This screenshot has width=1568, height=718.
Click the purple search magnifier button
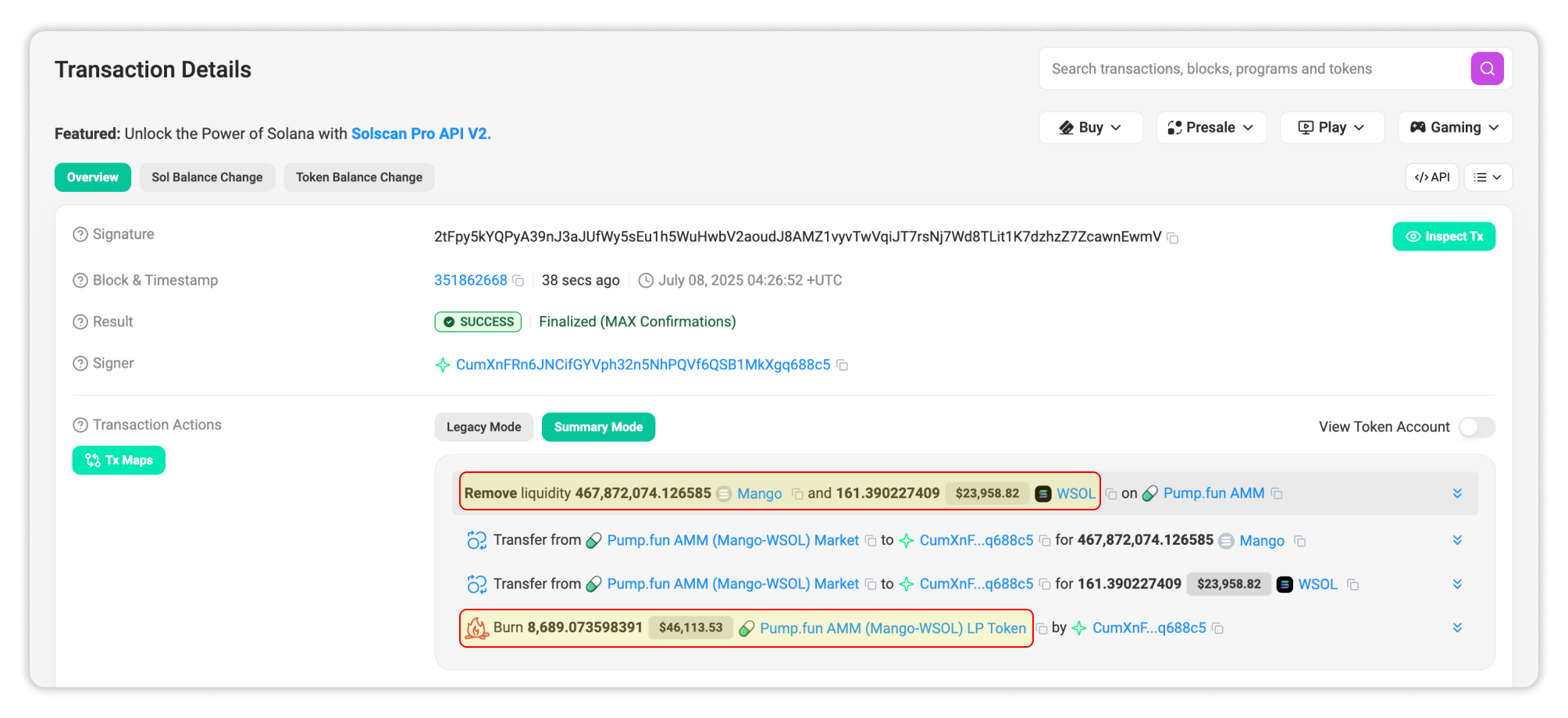click(1487, 69)
